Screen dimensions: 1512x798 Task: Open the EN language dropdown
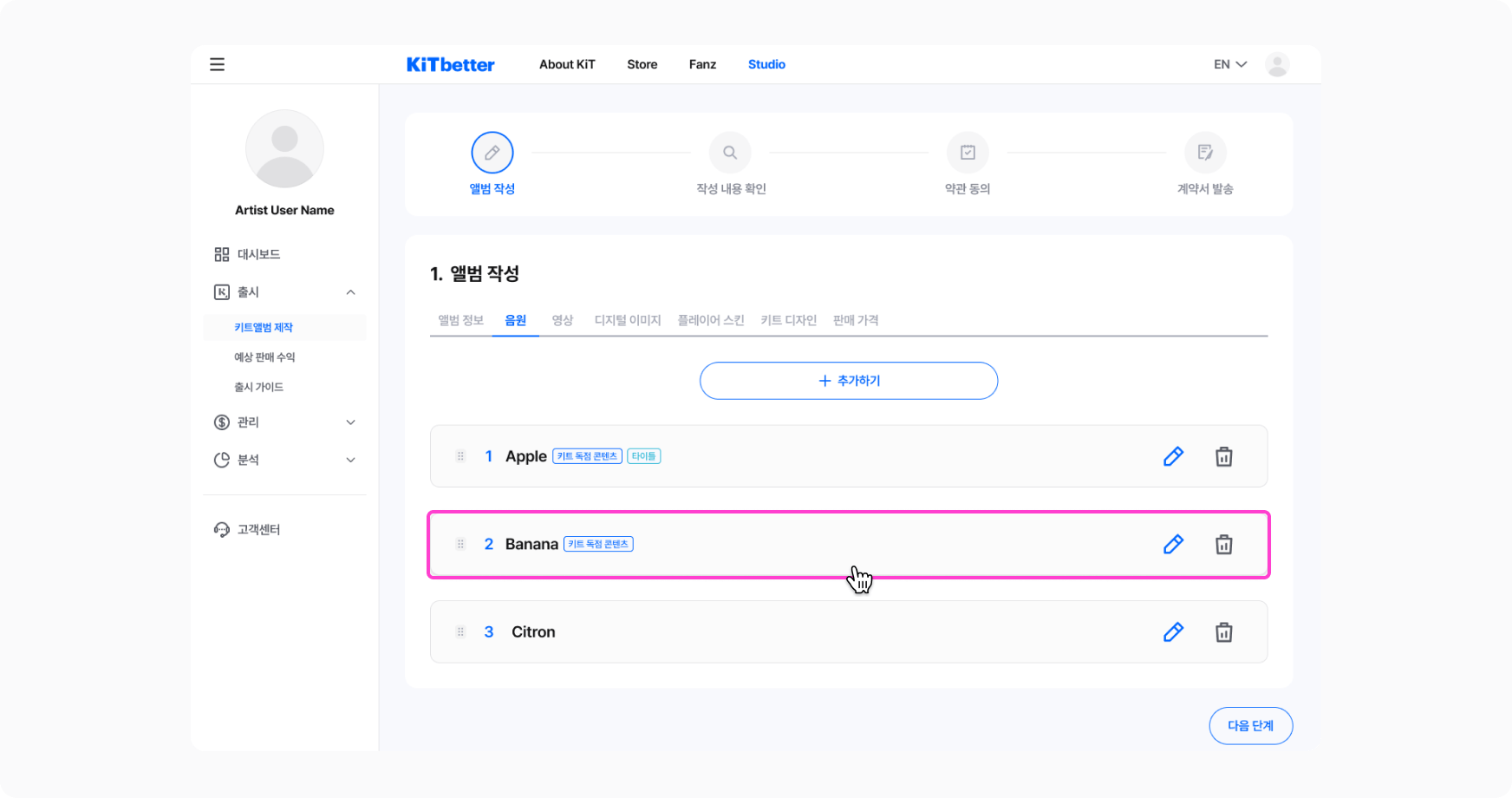point(1229,64)
